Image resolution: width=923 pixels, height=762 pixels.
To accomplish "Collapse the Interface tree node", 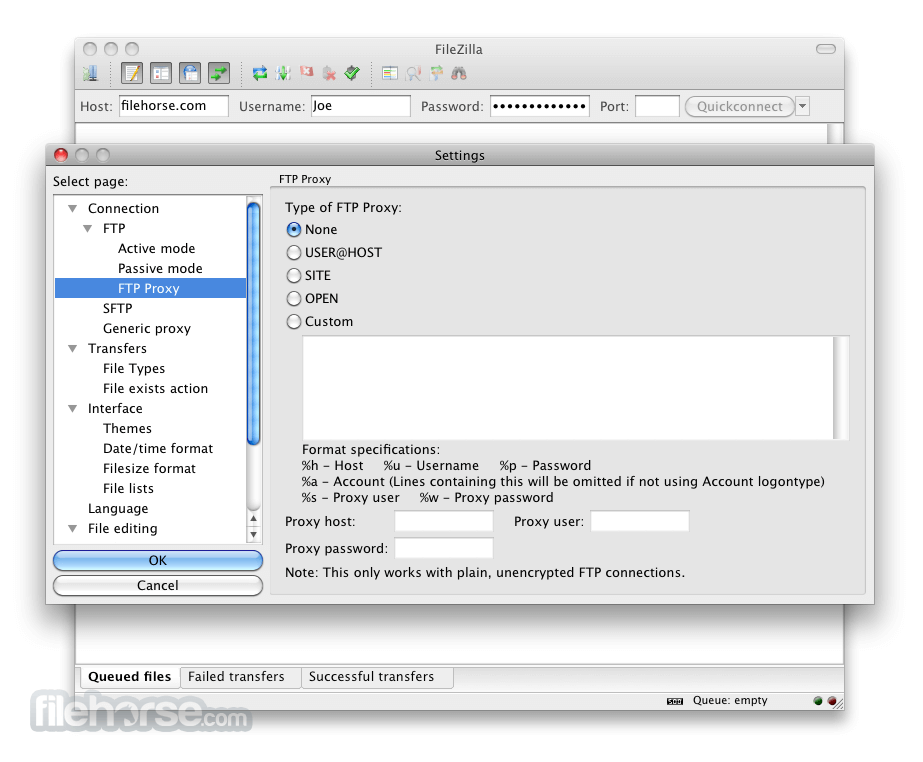I will 72,409.
